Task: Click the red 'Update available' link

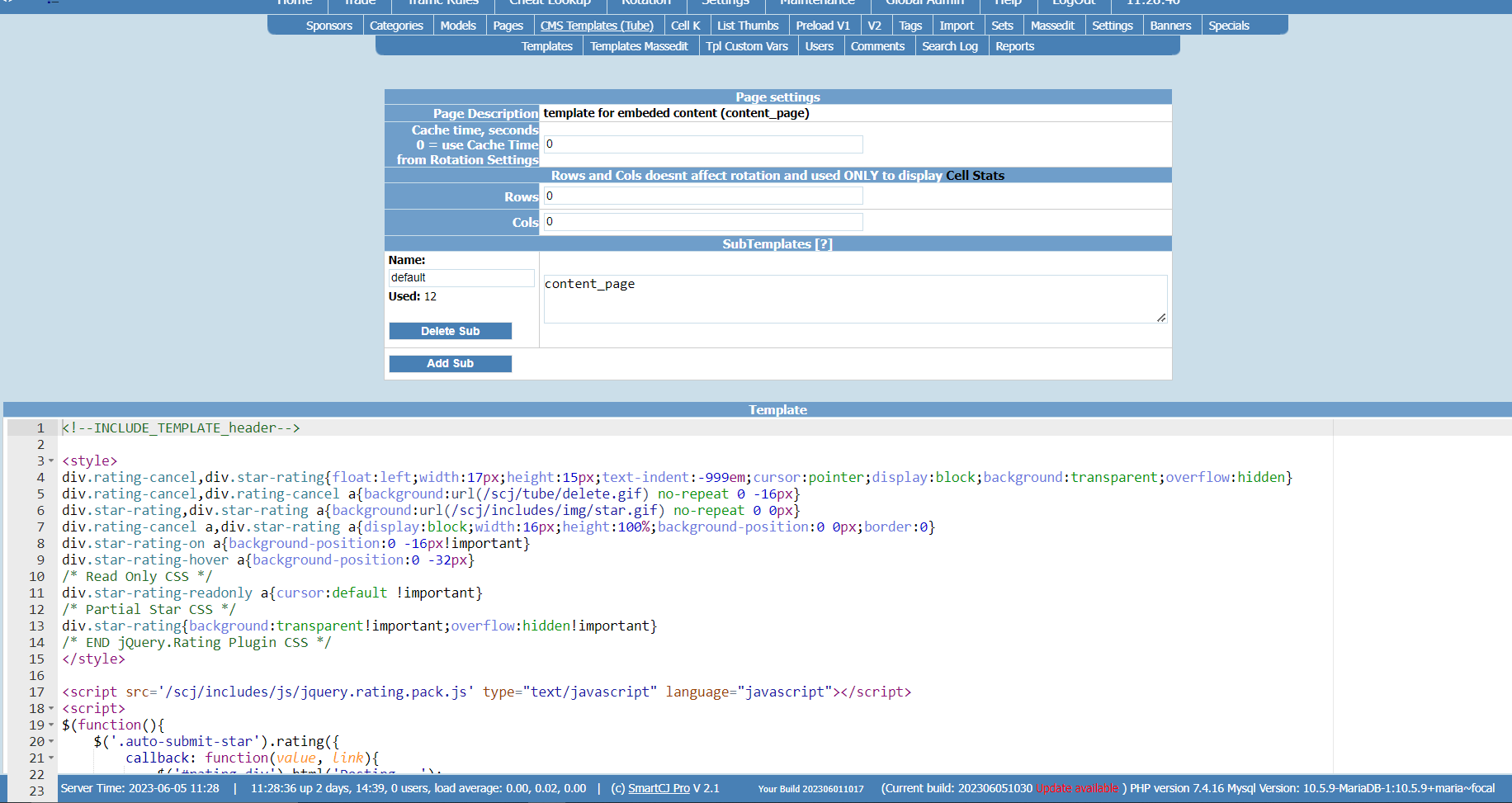Action: (x=1077, y=788)
